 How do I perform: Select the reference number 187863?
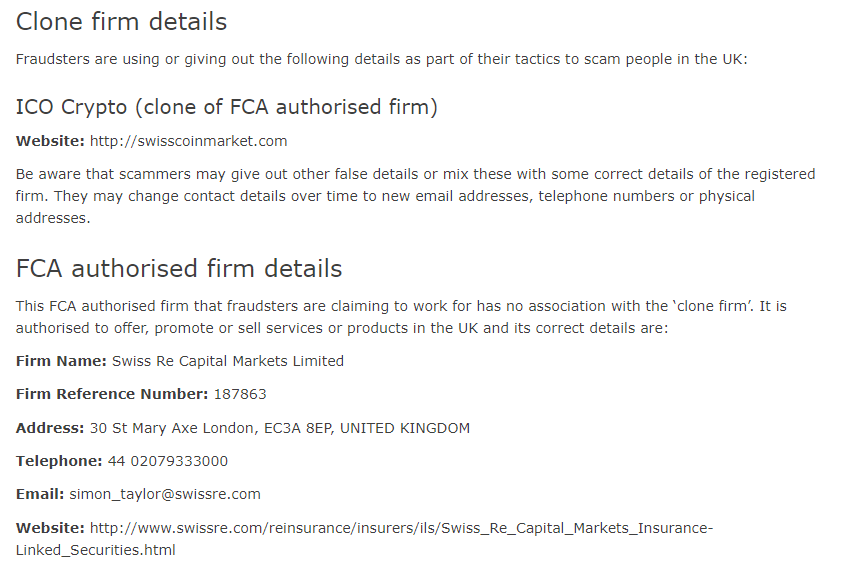(240, 394)
